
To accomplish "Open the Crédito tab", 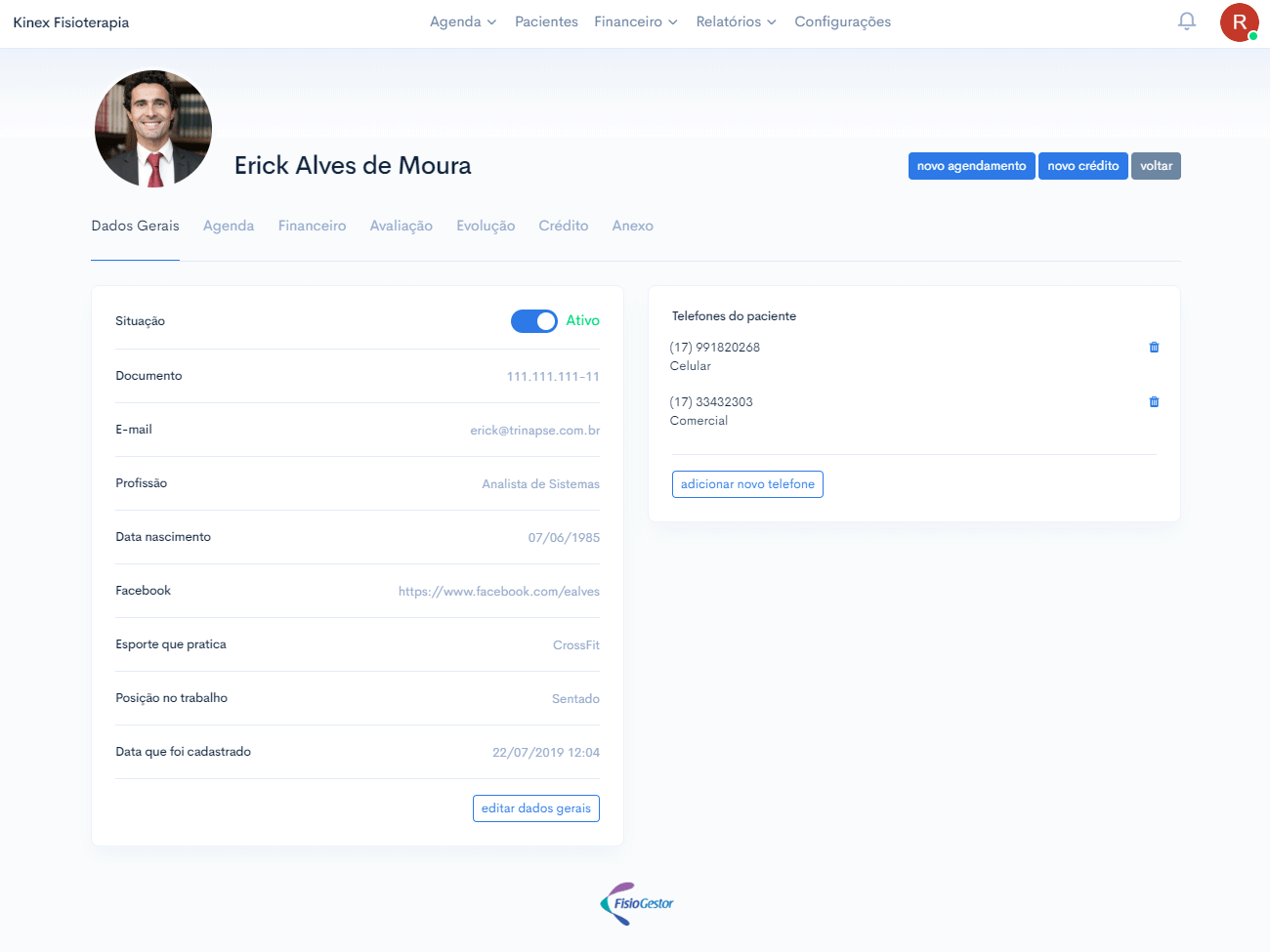I will [564, 226].
